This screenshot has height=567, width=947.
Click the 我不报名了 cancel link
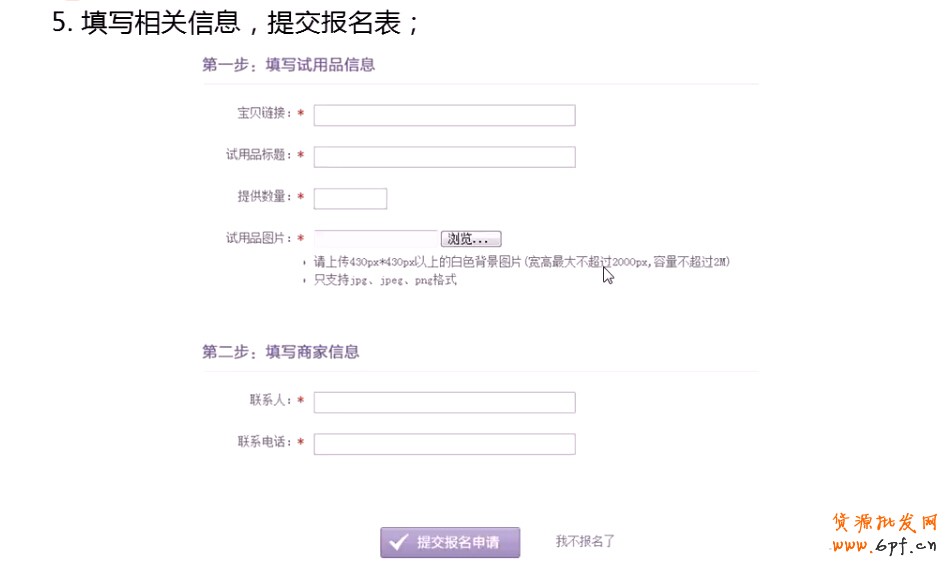(x=585, y=541)
